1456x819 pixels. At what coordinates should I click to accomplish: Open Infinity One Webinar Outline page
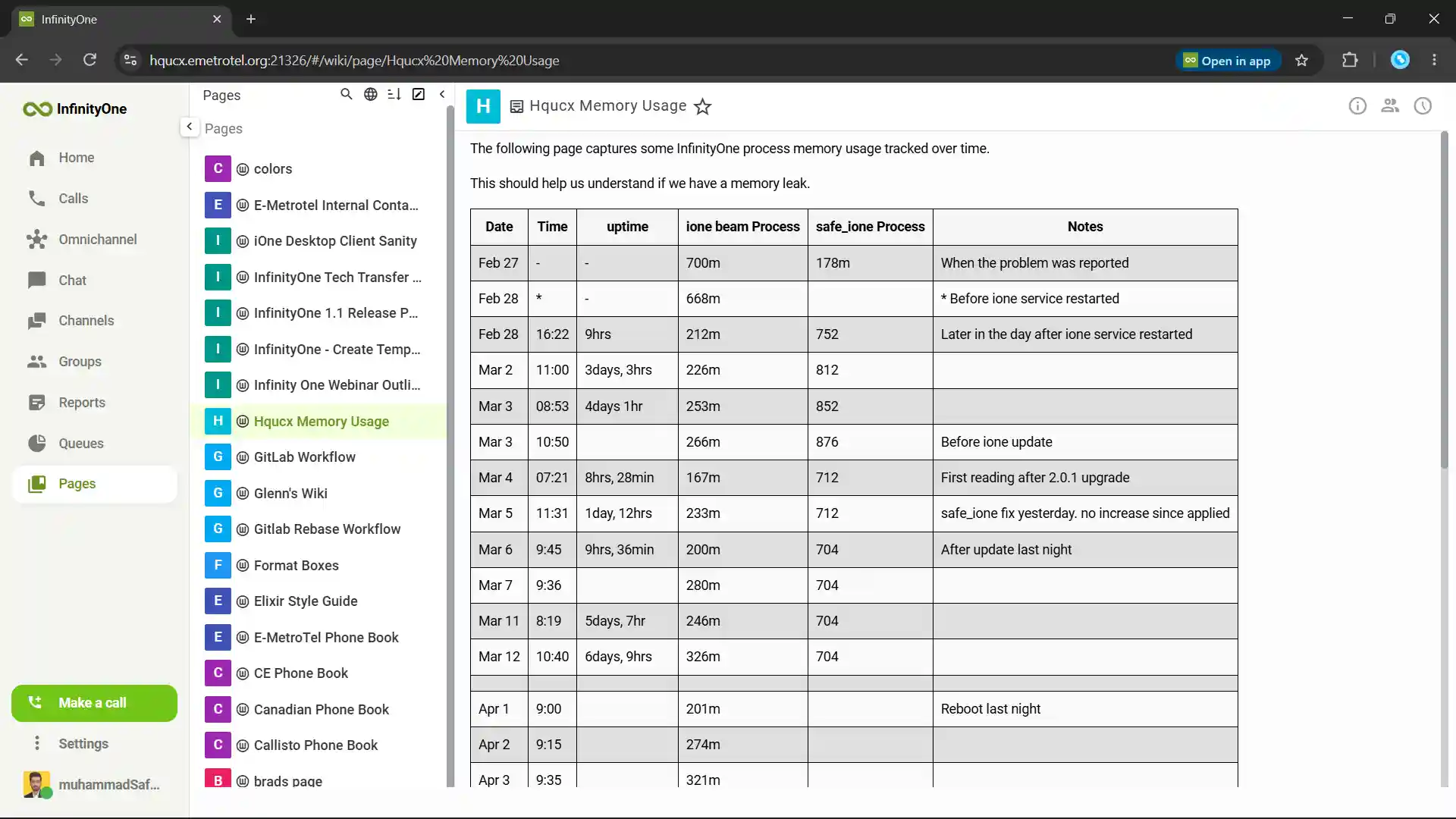coord(318,385)
